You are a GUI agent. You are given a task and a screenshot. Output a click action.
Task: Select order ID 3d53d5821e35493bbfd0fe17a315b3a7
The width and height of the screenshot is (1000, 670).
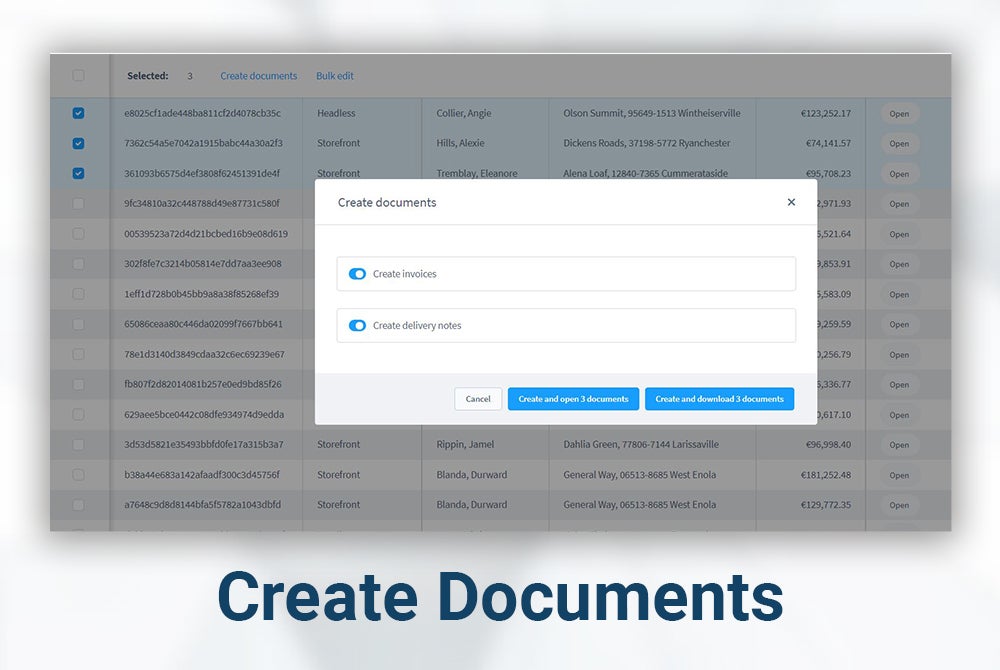(203, 444)
